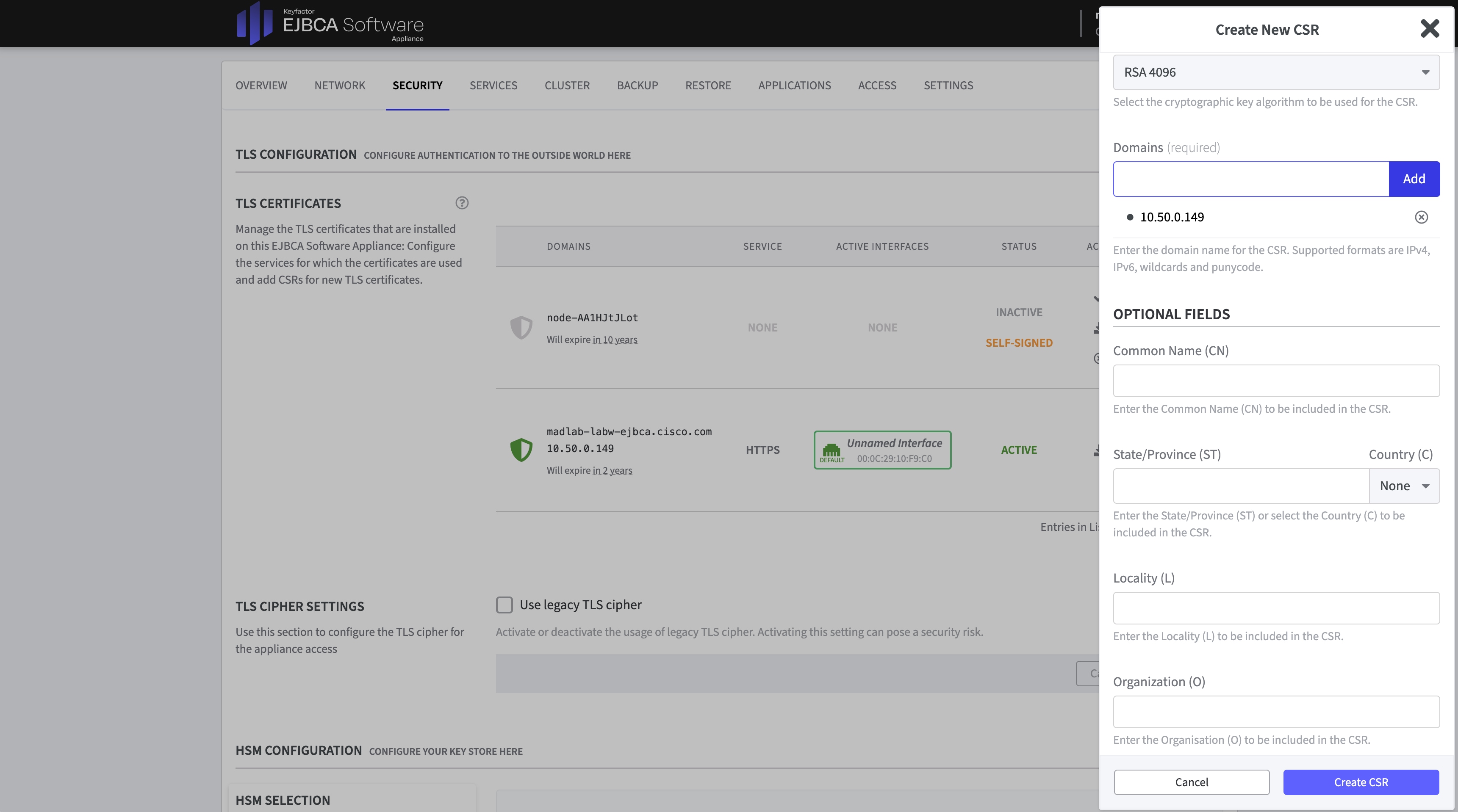The image size is (1458, 812).
Task: Open the Backup tab
Action: click(x=638, y=86)
